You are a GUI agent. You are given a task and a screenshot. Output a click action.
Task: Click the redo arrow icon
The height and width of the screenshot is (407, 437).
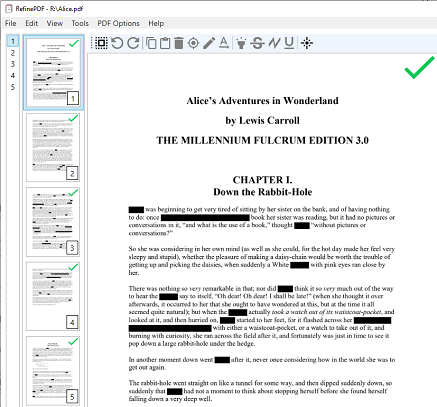point(133,43)
